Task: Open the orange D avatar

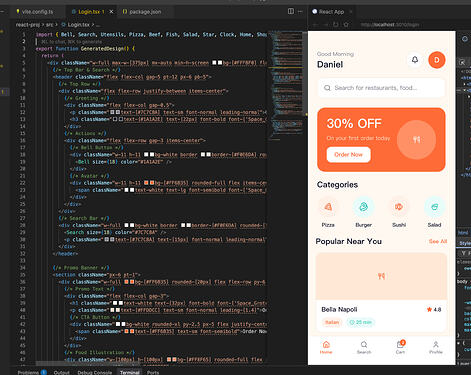Action: coord(437,60)
